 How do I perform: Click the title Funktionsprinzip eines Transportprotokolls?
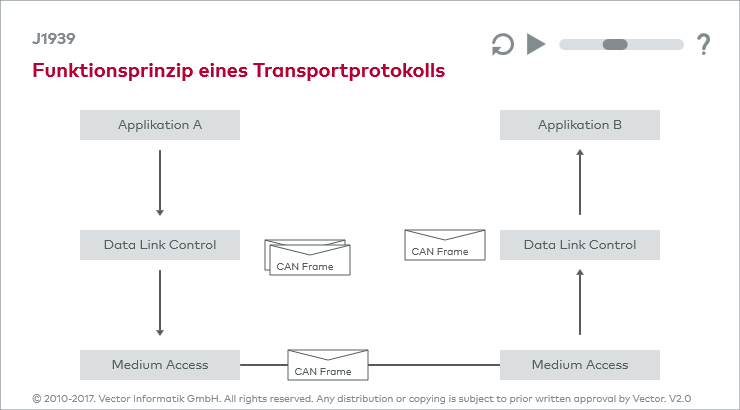pos(239,71)
